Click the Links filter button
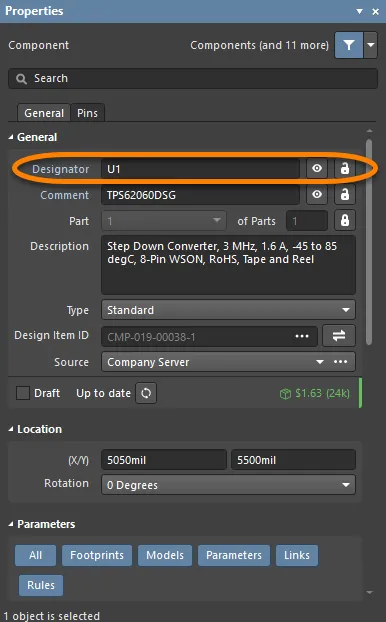Viewport: 386px width, 622px height. (297, 555)
